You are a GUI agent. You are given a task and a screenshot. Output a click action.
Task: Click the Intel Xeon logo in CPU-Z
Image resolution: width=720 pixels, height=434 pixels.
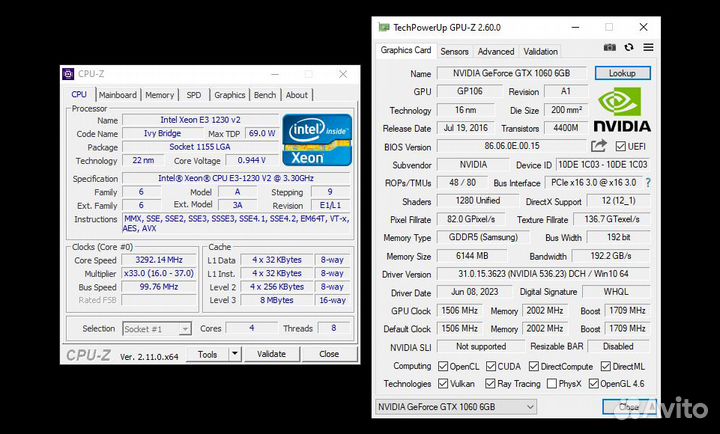click(x=317, y=140)
